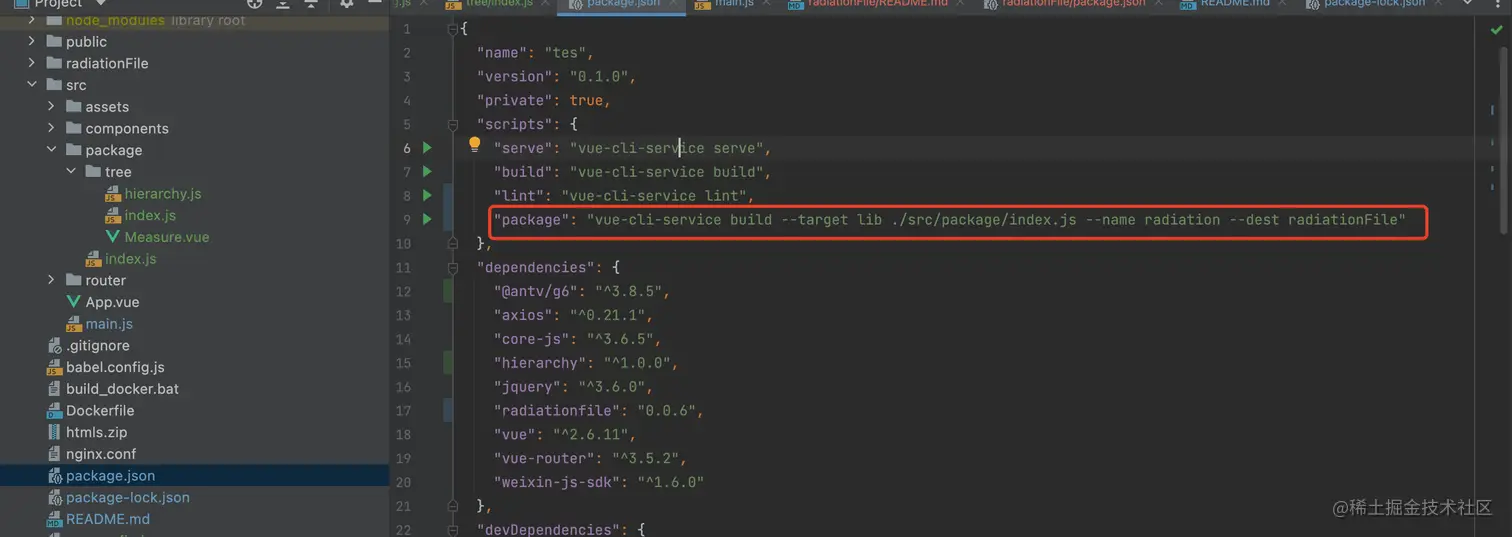The image size is (1512, 537).
Task: Select index.js directly below Measure.vue
Action: (130, 259)
